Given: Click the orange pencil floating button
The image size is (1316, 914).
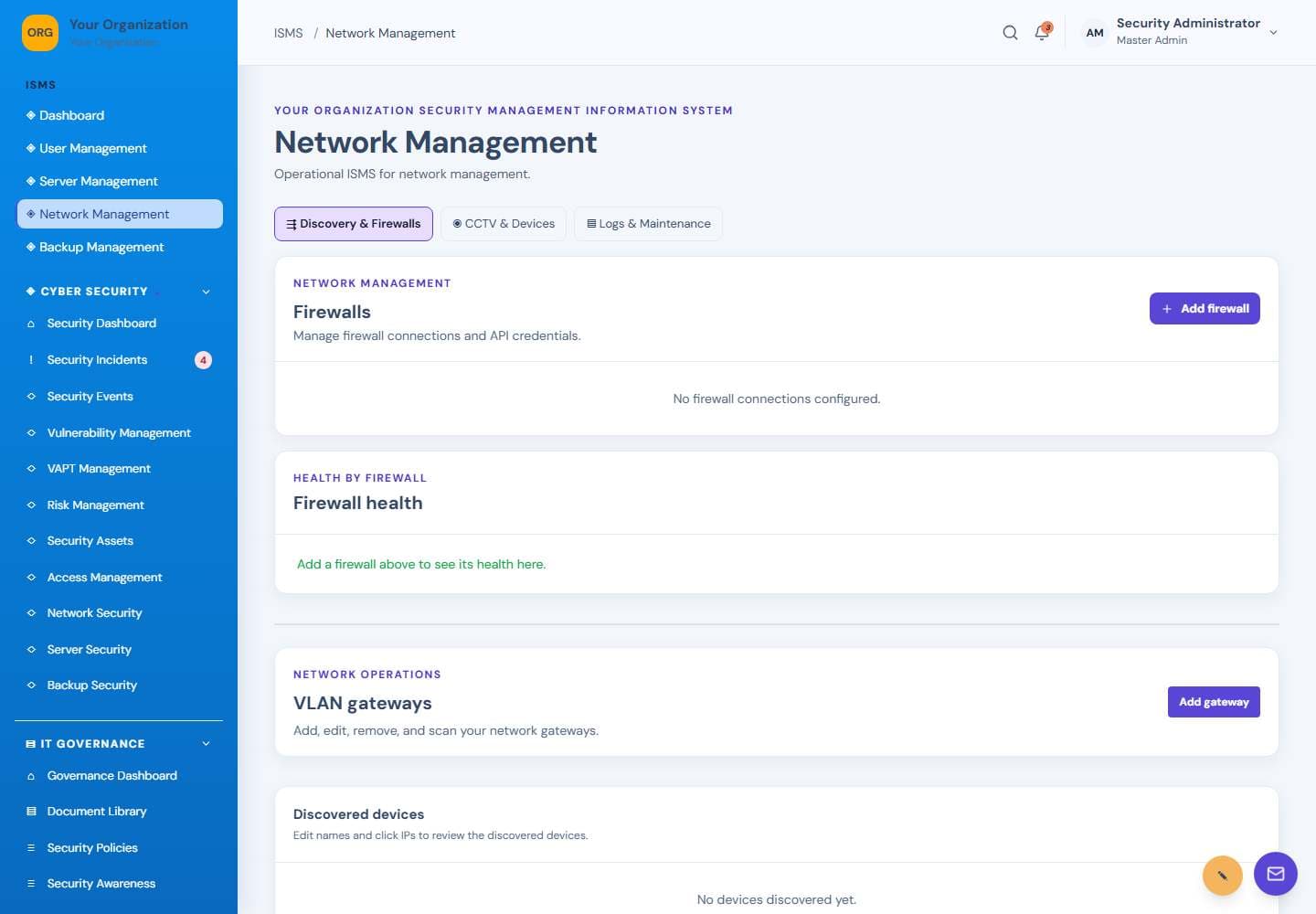Looking at the screenshot, I should coord(1223,876).
